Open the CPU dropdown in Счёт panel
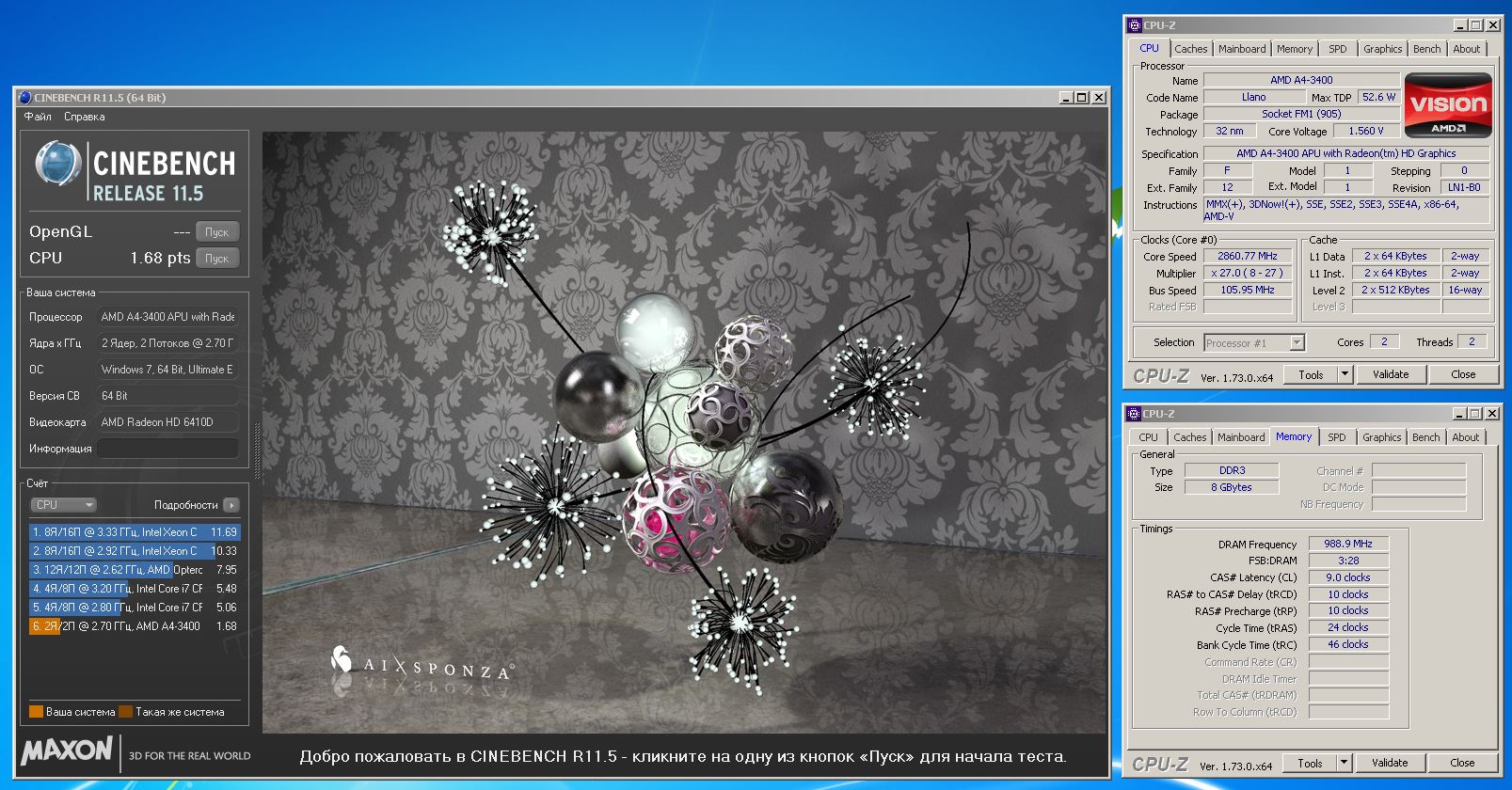Viewport: 1512px width, 790px height. tap(63, 505)
